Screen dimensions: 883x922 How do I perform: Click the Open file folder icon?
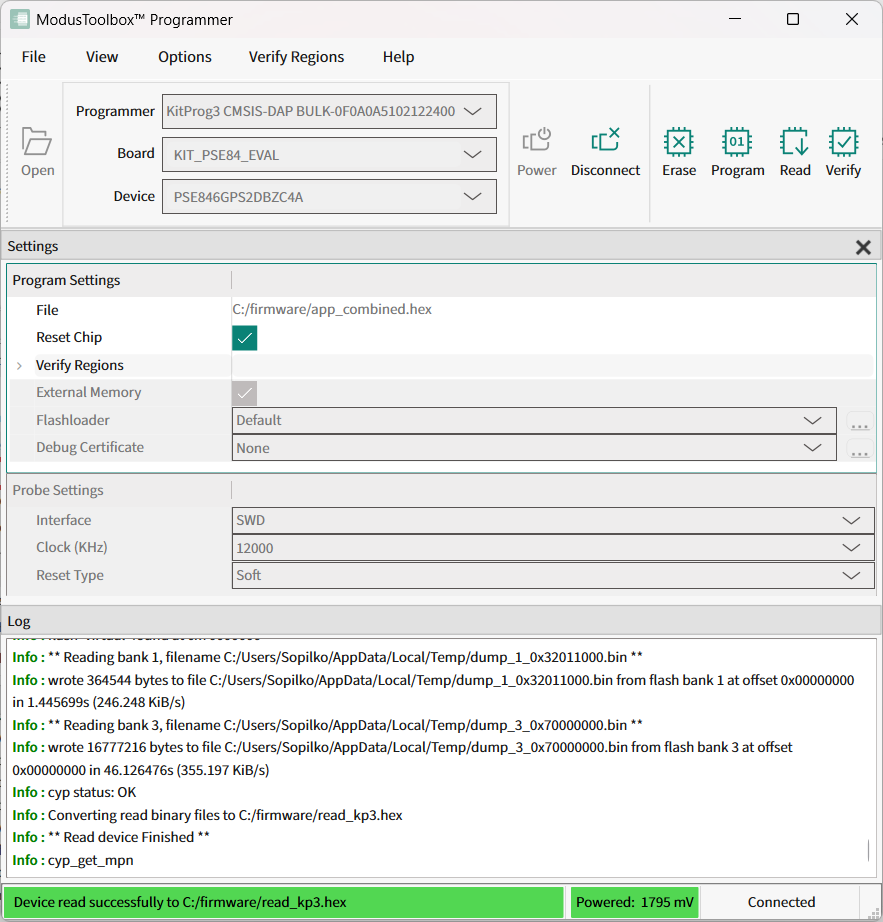[37, 143]
